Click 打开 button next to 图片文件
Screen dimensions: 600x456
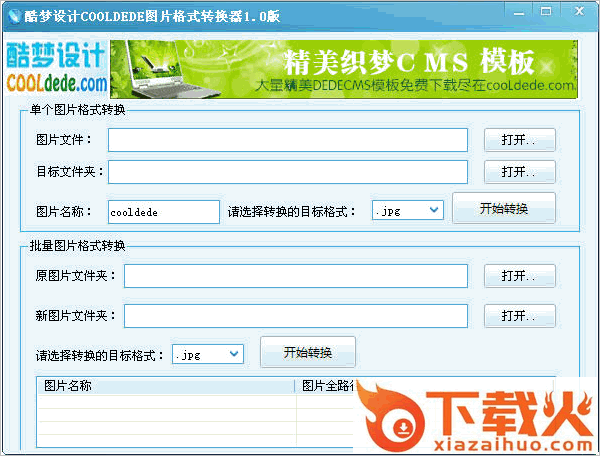coord(520,140)
